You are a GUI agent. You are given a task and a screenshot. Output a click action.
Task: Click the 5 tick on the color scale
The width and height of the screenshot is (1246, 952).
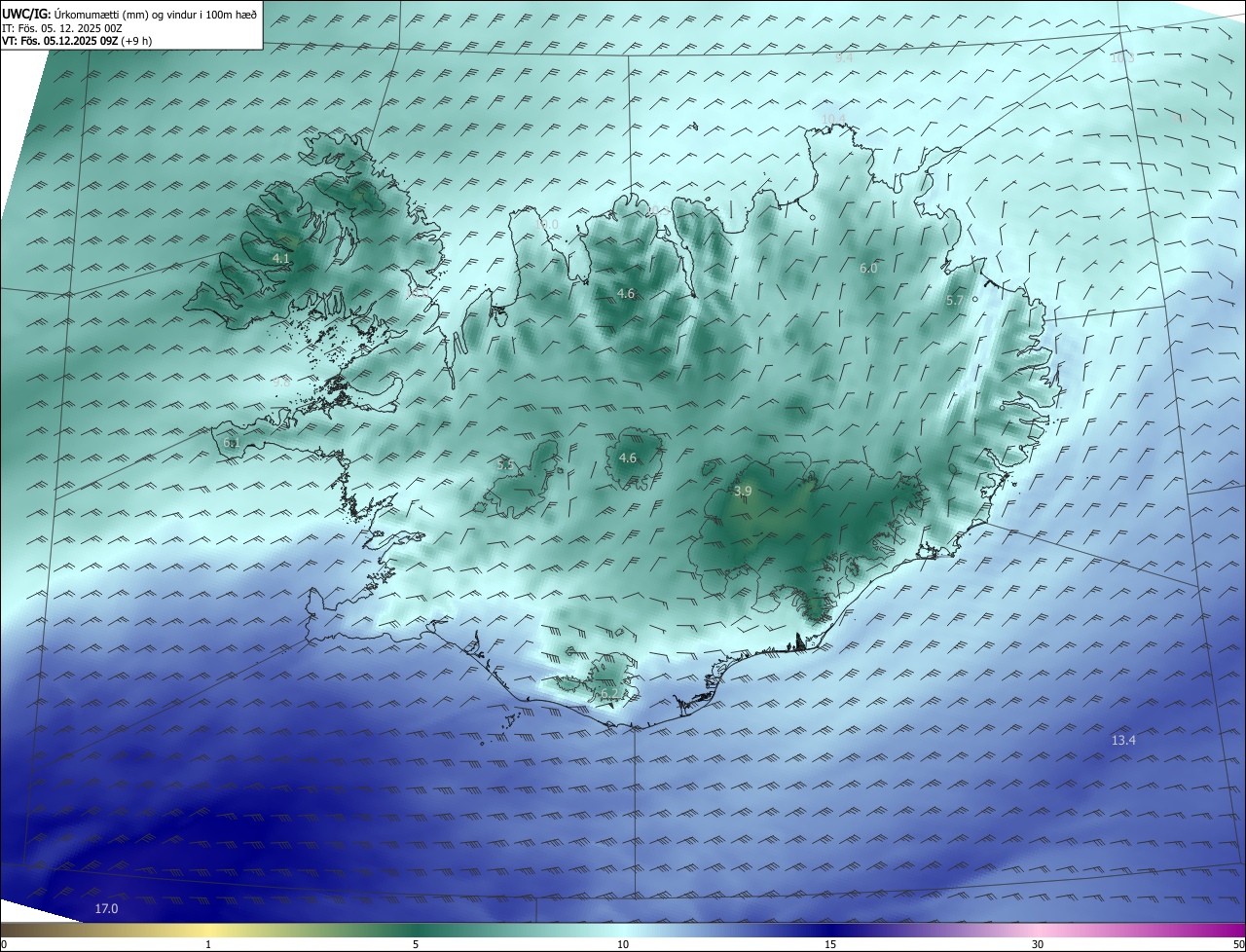pos(416,944)
